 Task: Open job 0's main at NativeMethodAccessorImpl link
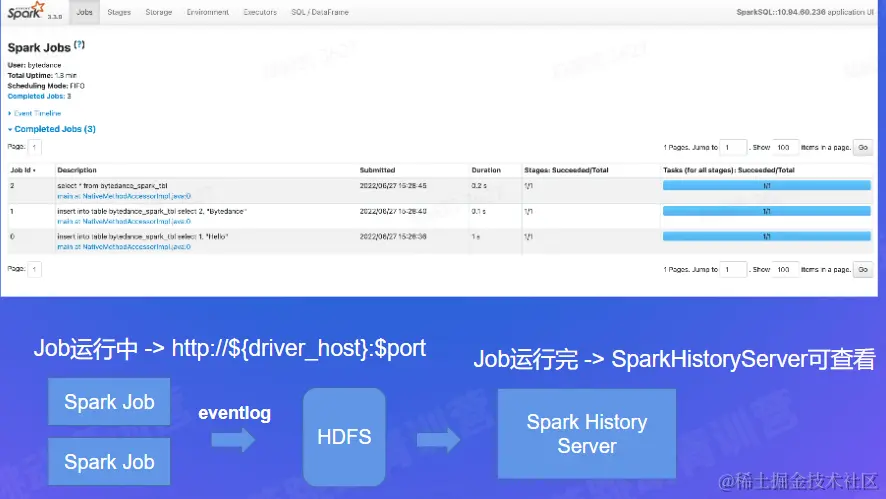click(x=124, y=247)
